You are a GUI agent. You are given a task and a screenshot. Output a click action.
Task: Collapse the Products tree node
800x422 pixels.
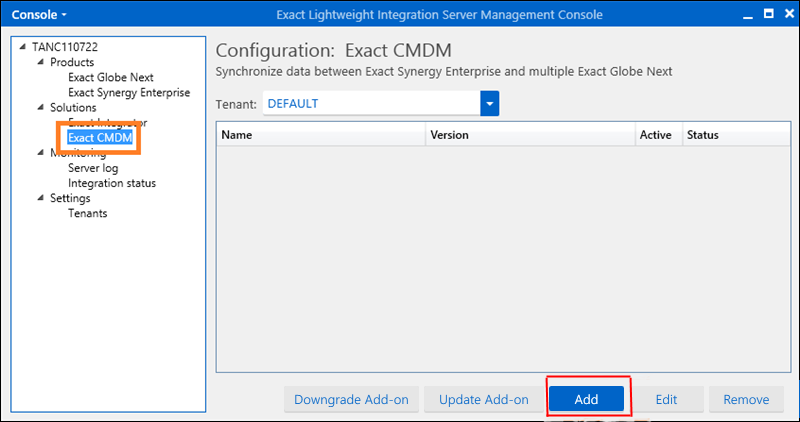click(40, 62)
